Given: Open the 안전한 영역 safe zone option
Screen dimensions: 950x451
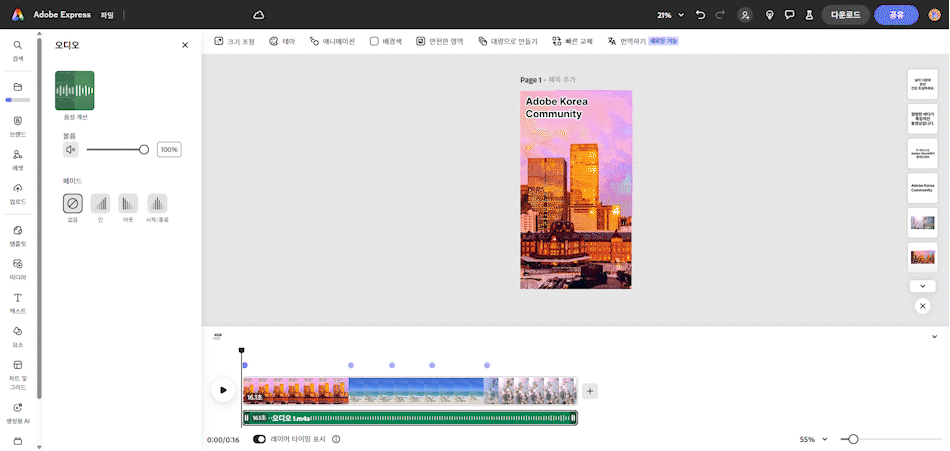Looking at the screenshot, I should click(x=440, y=41).
